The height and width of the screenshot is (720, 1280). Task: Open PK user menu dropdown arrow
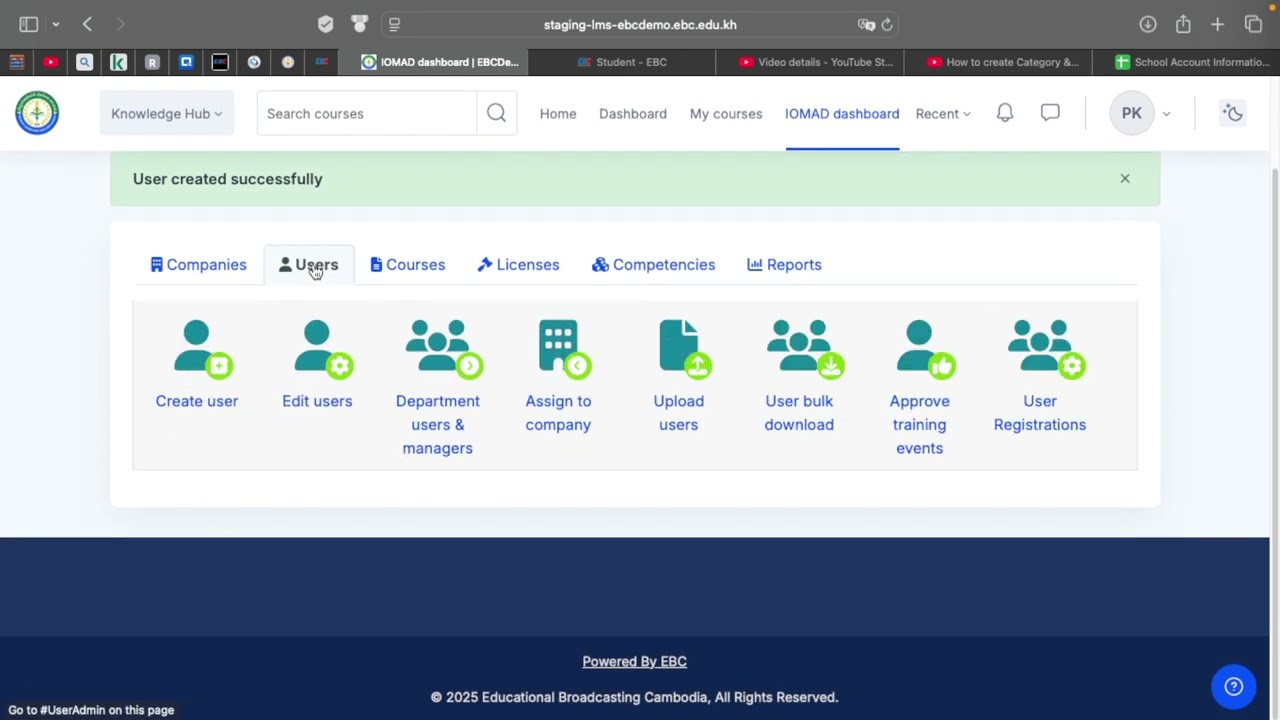pyautogui.click(x=1166, y=114)
